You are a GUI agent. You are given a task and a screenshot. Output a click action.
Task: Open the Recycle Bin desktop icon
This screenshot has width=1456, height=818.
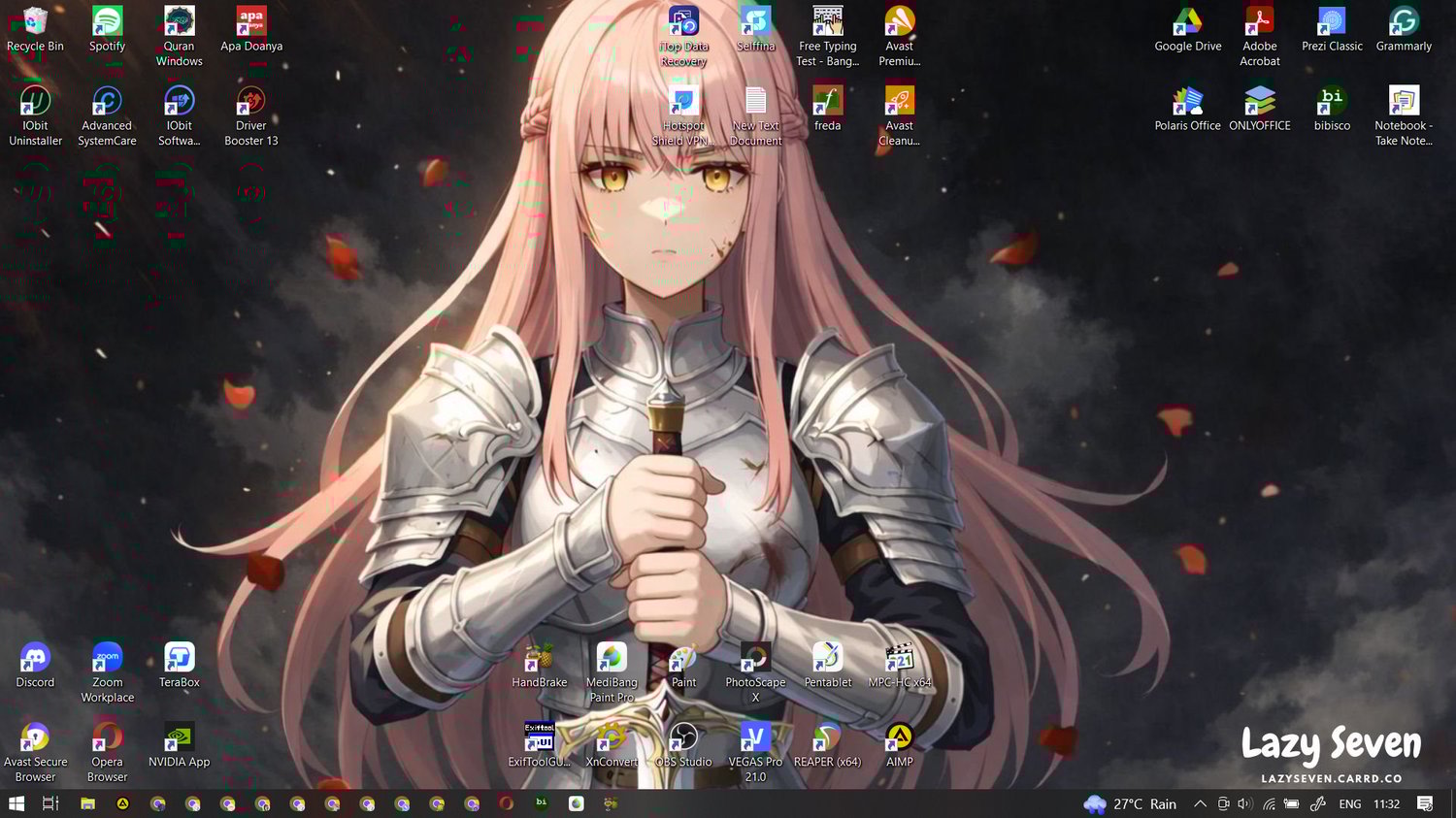[35, 30]
